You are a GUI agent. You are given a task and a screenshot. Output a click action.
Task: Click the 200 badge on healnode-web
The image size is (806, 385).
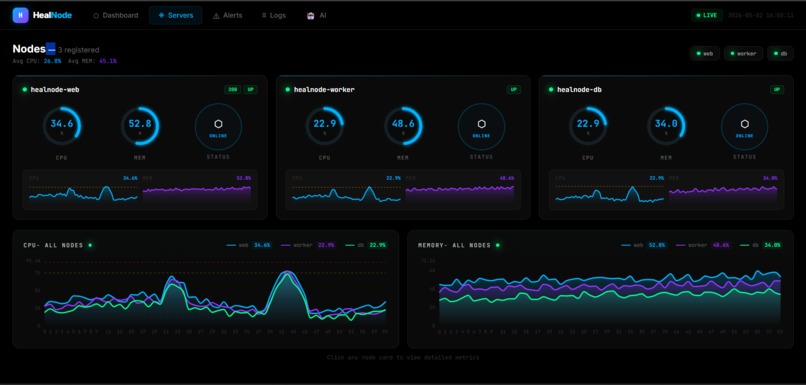tap(232, 89)
